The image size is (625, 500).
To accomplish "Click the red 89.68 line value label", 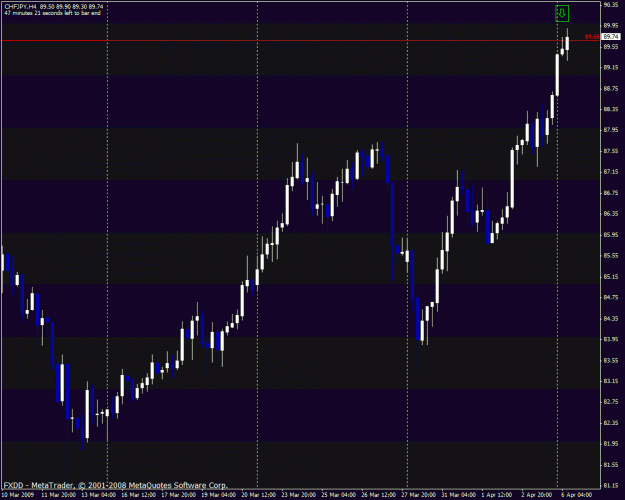I will (592, 37).
